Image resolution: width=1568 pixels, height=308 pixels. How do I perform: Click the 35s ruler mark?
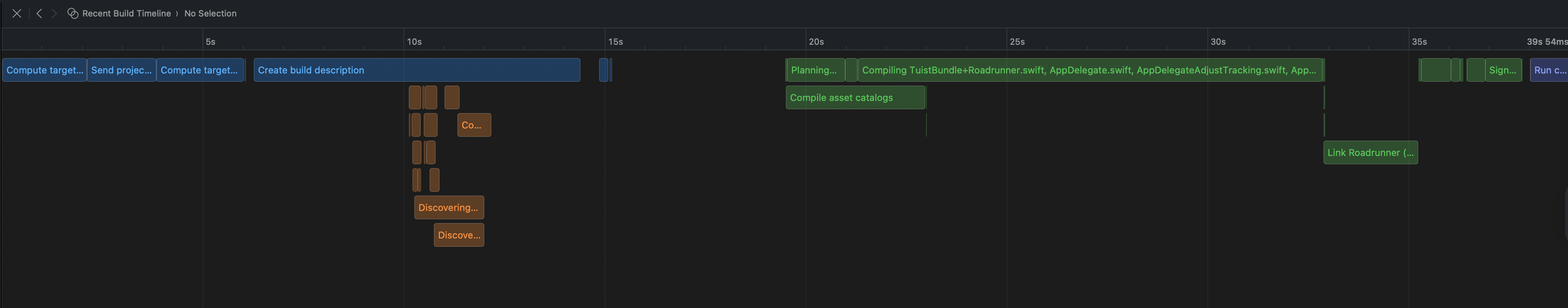1419,42
